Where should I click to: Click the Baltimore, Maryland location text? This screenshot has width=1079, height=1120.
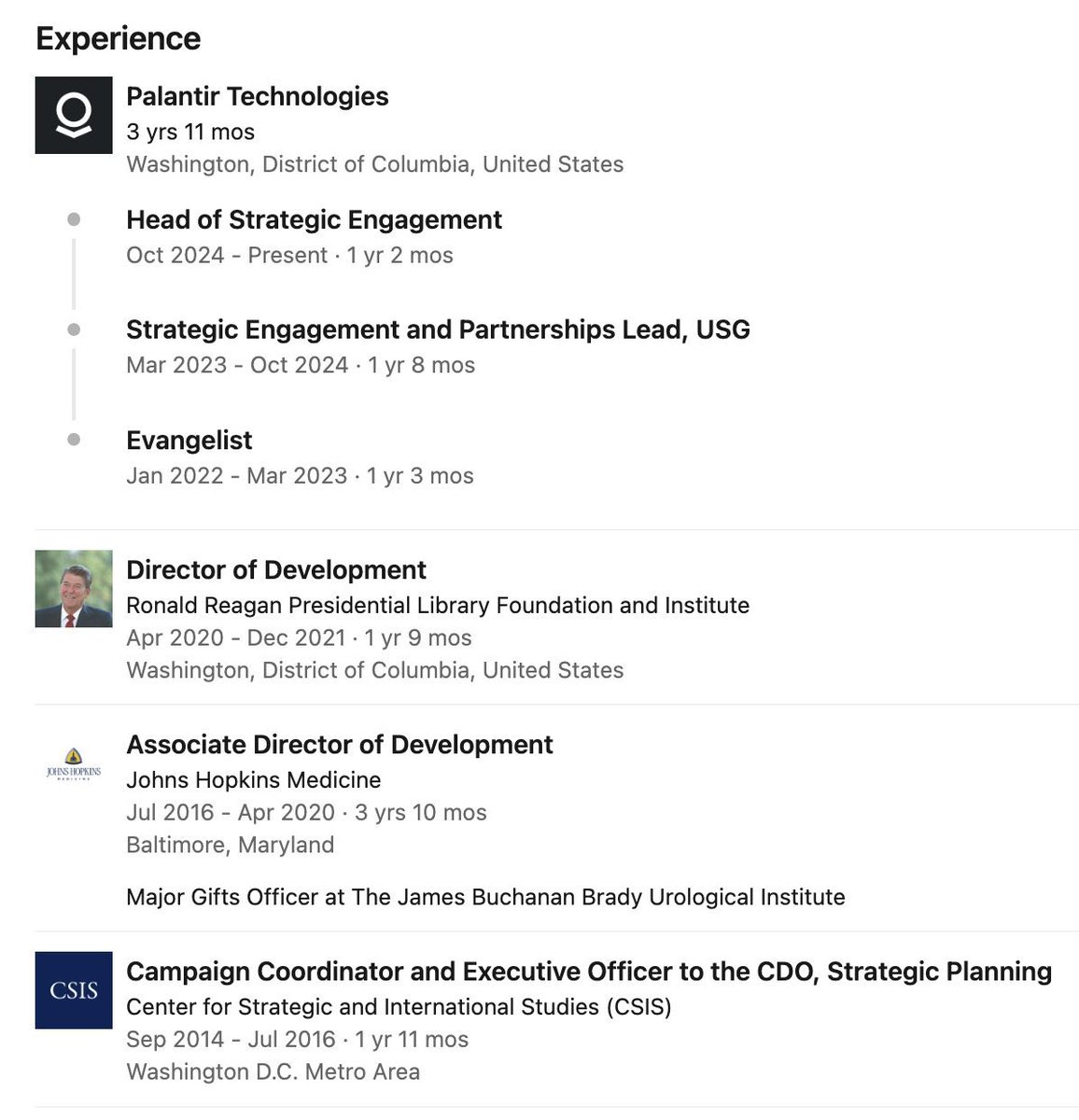pyautogui.click(x=230, y=845)
